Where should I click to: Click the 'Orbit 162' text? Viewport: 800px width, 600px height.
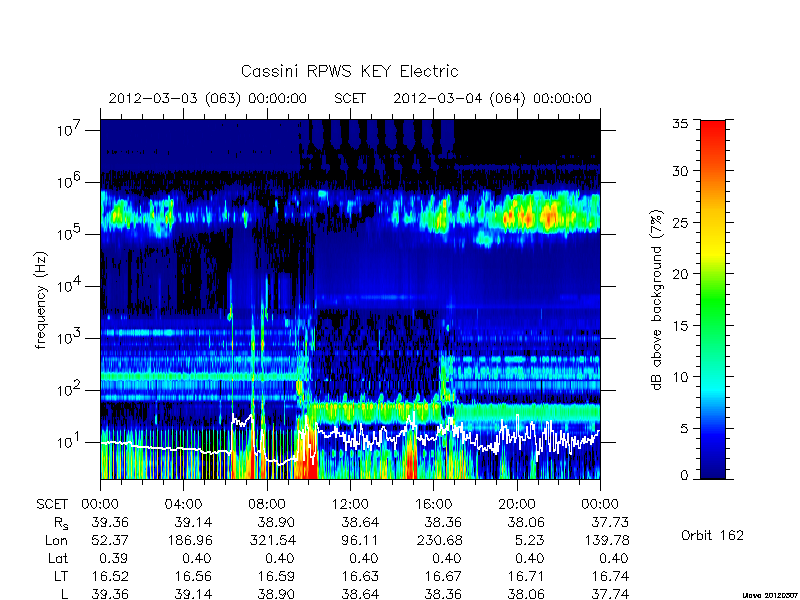(712, 535)
